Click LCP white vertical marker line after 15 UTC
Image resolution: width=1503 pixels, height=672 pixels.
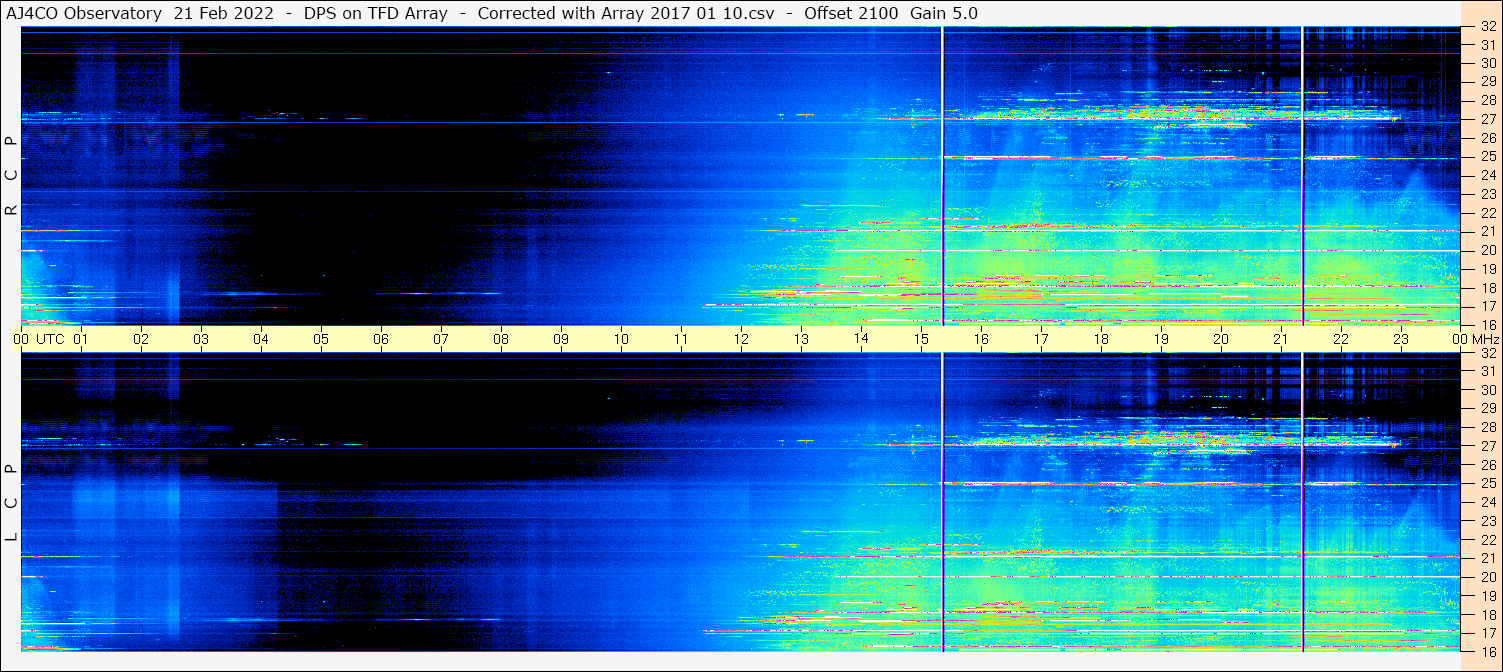pyautogui.click(x=942, y=502)
